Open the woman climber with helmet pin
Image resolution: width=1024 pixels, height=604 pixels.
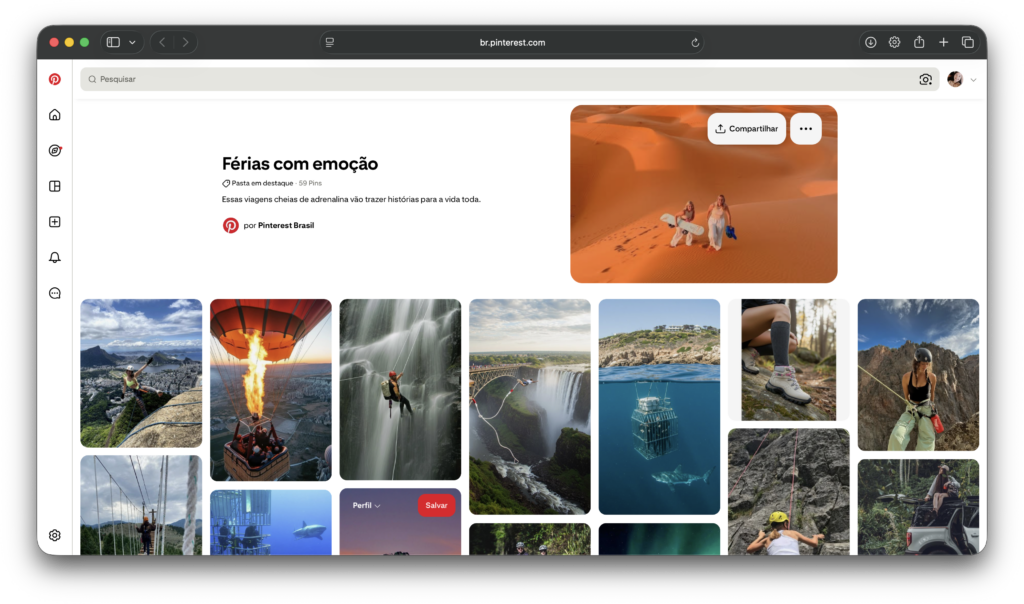918,375
